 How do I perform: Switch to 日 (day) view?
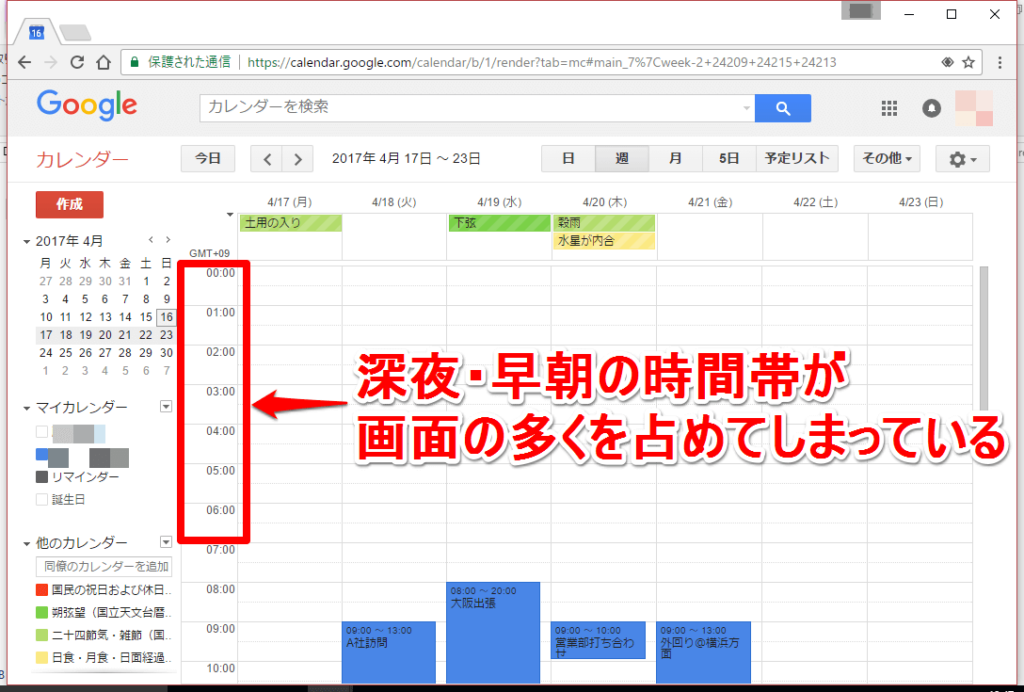coord(568,159)
